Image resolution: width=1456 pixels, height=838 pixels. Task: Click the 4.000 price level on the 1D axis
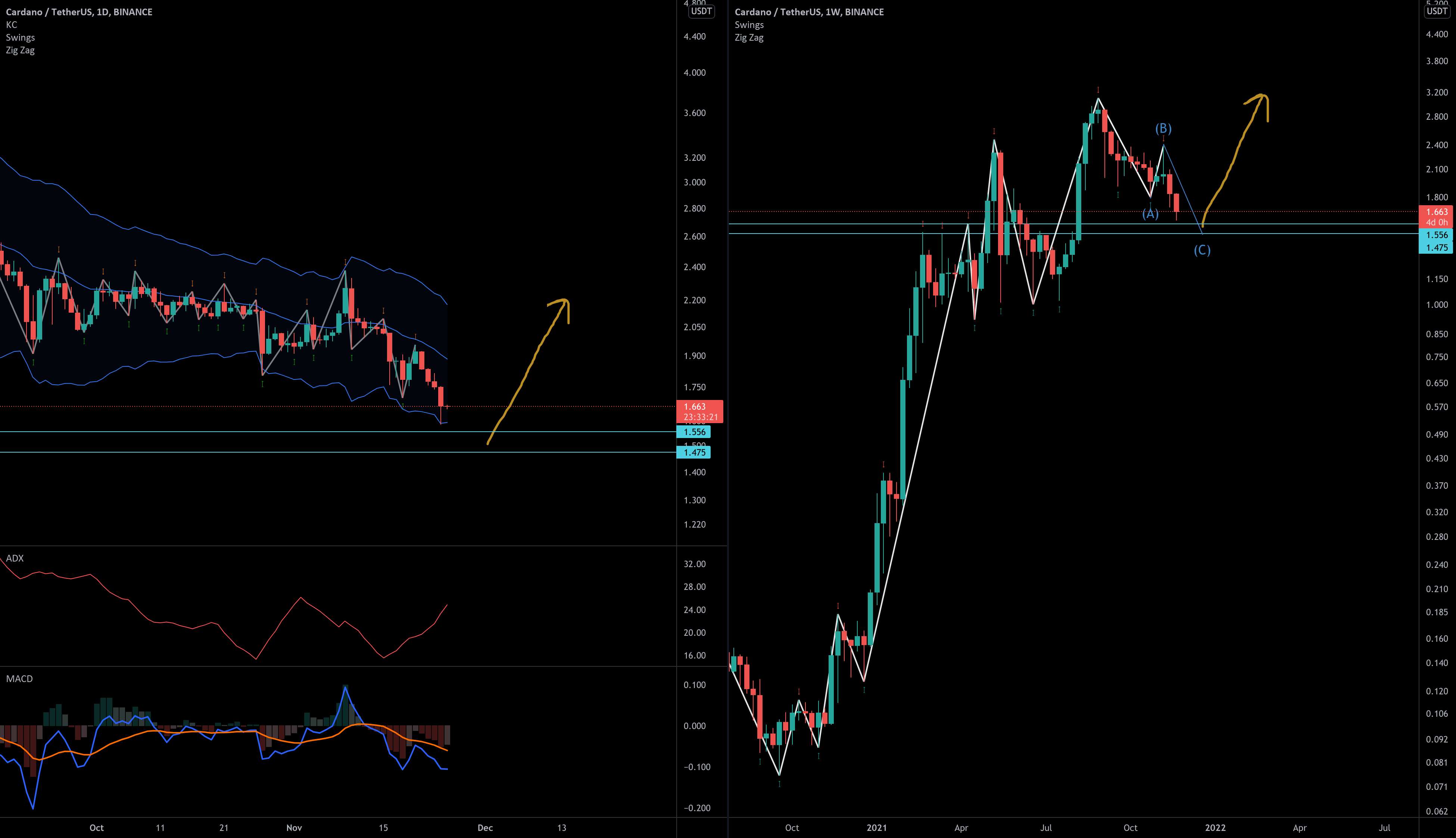click(x=694, y=72)
